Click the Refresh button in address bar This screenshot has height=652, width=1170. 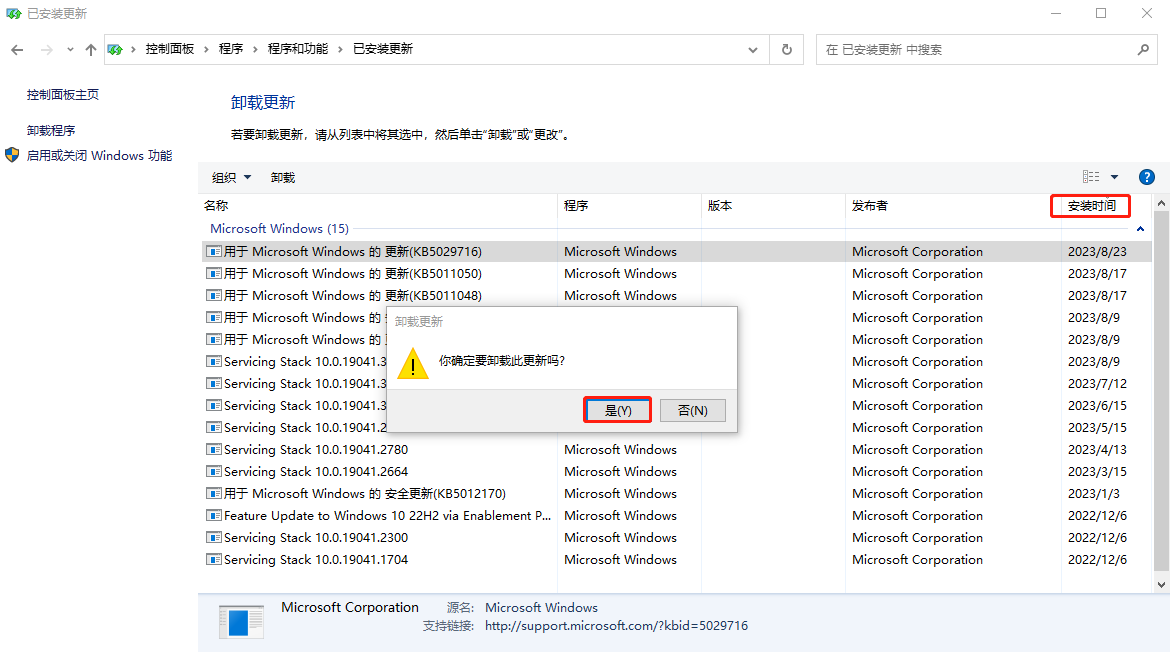click(x=787, y=49)
